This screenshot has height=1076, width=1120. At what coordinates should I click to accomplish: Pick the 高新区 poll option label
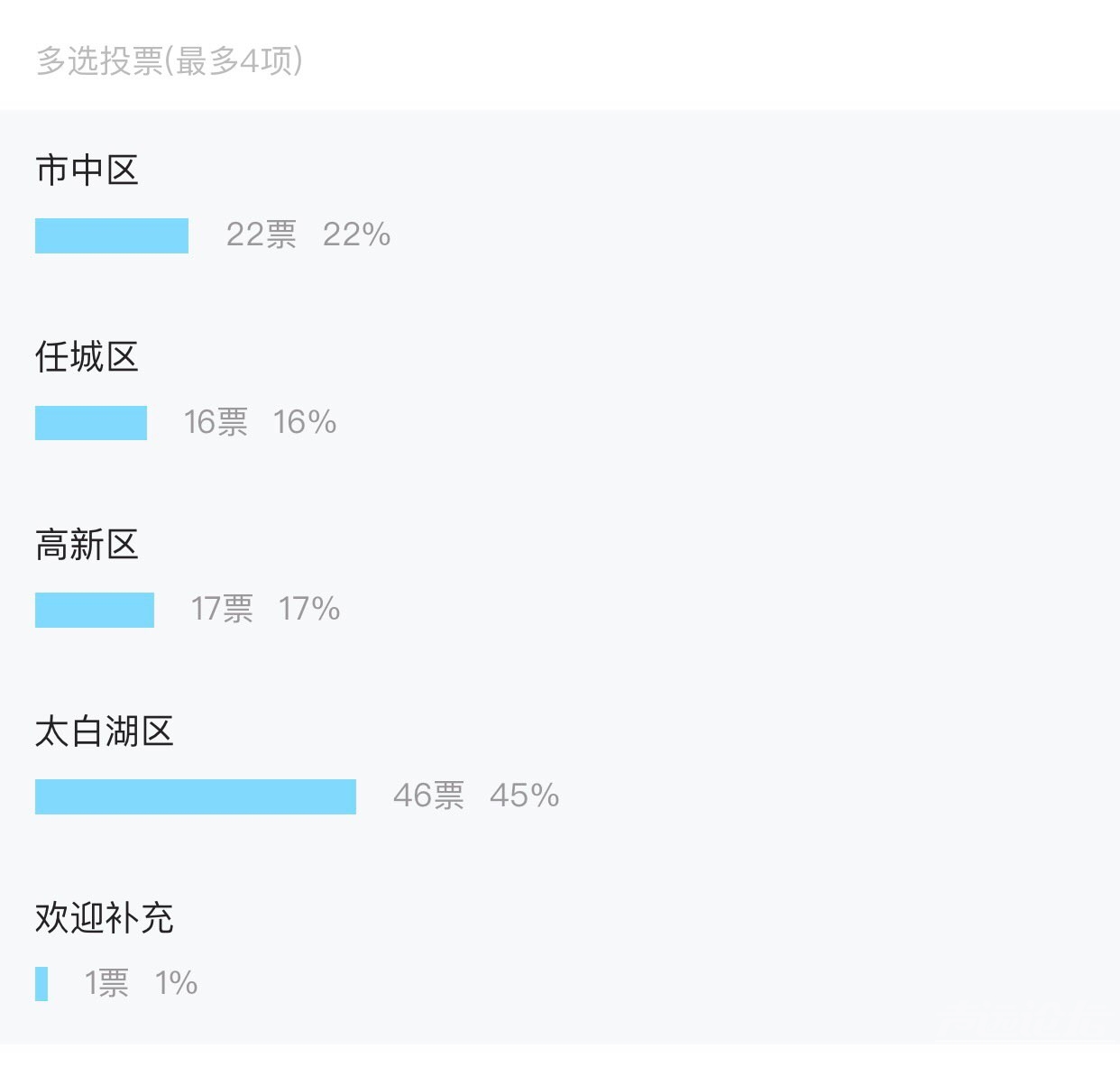(x=87, y=545)
